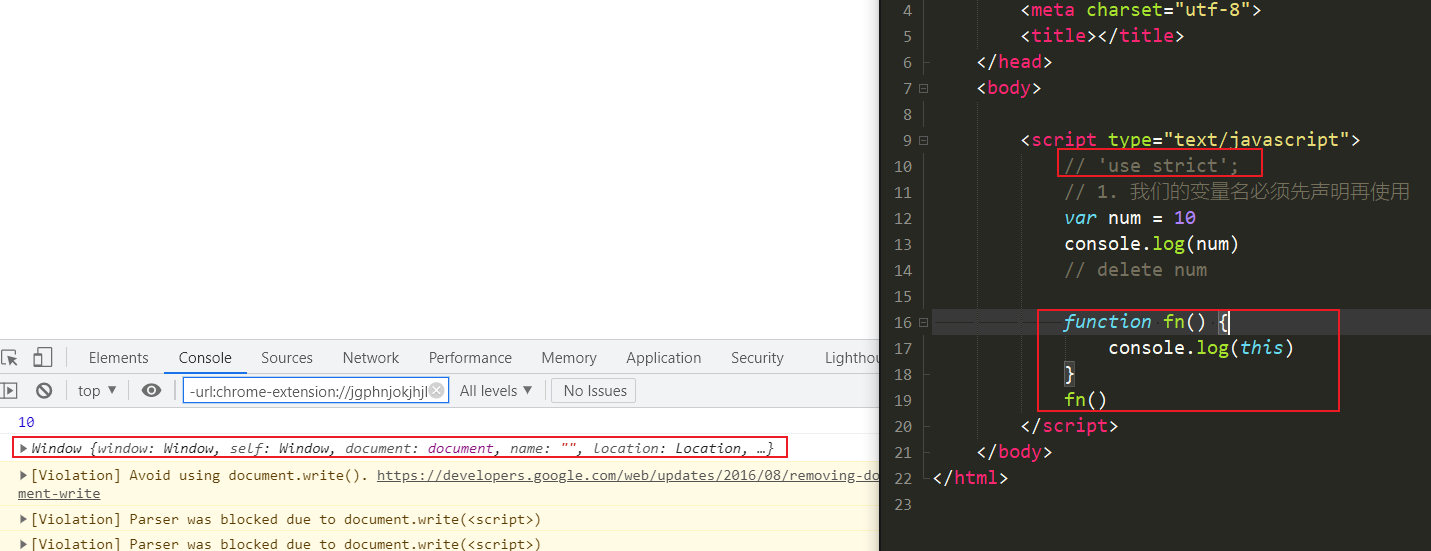Collapse the function fn fold marker
1431x551 pixels.
tap(923, 322)
